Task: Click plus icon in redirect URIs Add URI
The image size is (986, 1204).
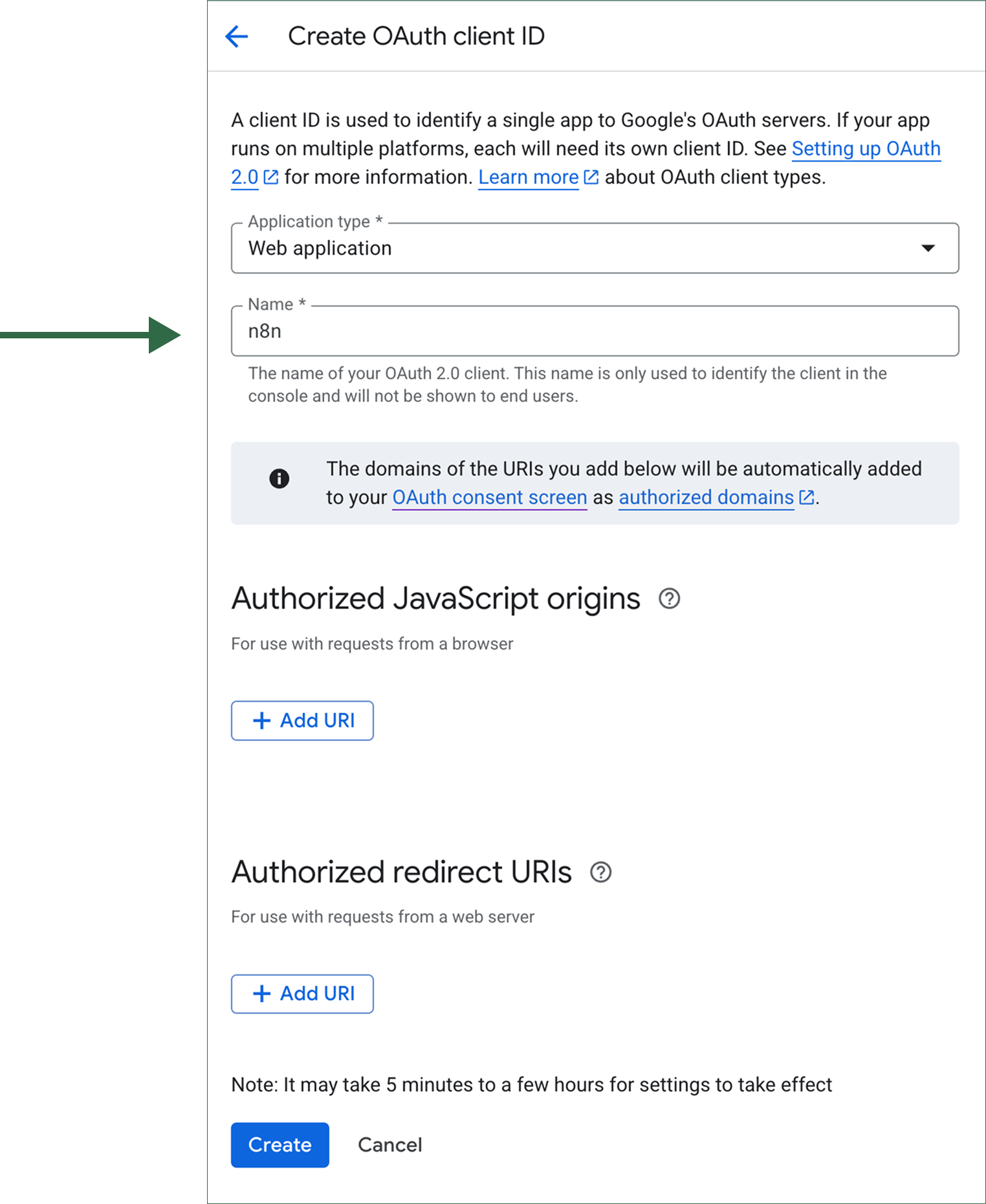Action: (261, 994)
